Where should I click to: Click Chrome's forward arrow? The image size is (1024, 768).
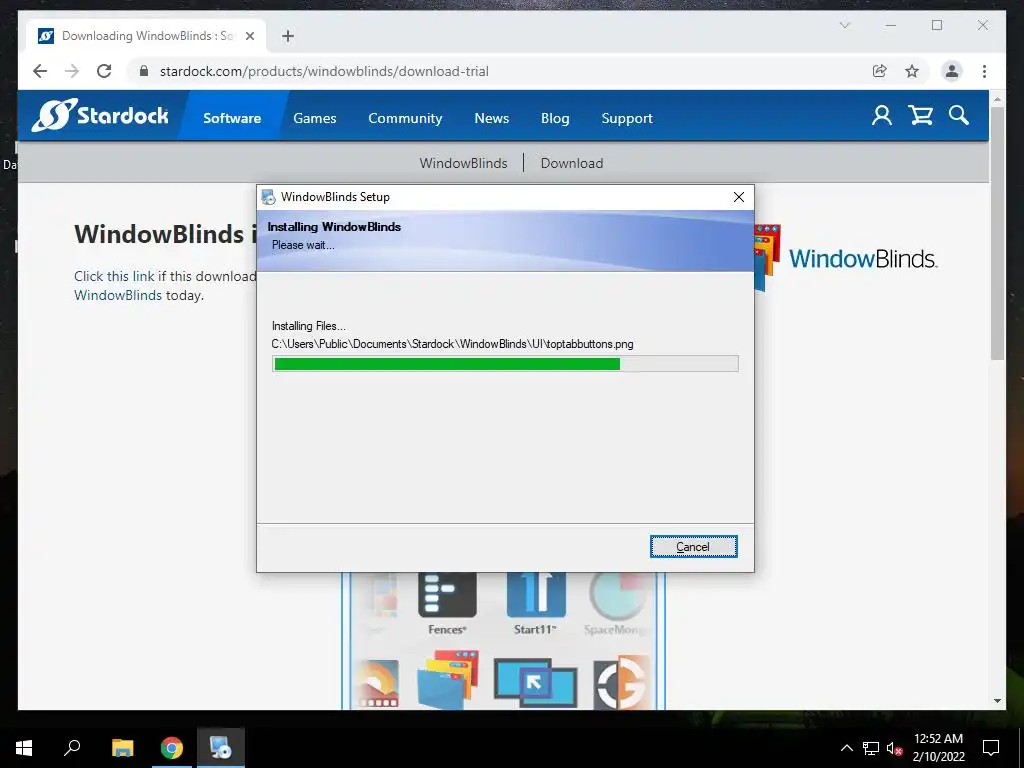[x=72, y=71]
